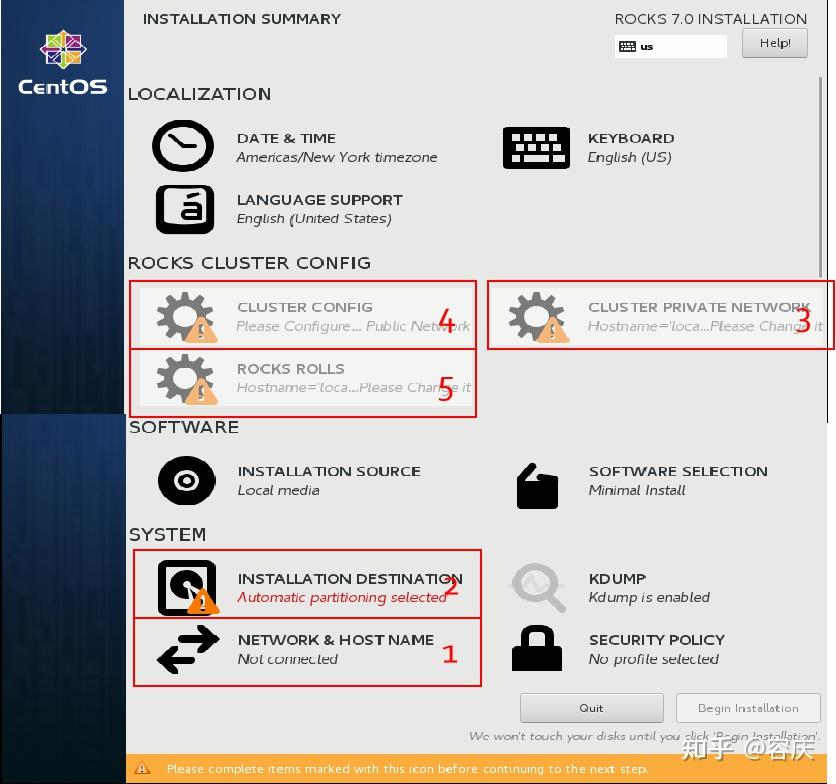Open the Installation Destination disk icon
Screen dimensions: 836x784
pyautogui.click(x=188, y=588)
